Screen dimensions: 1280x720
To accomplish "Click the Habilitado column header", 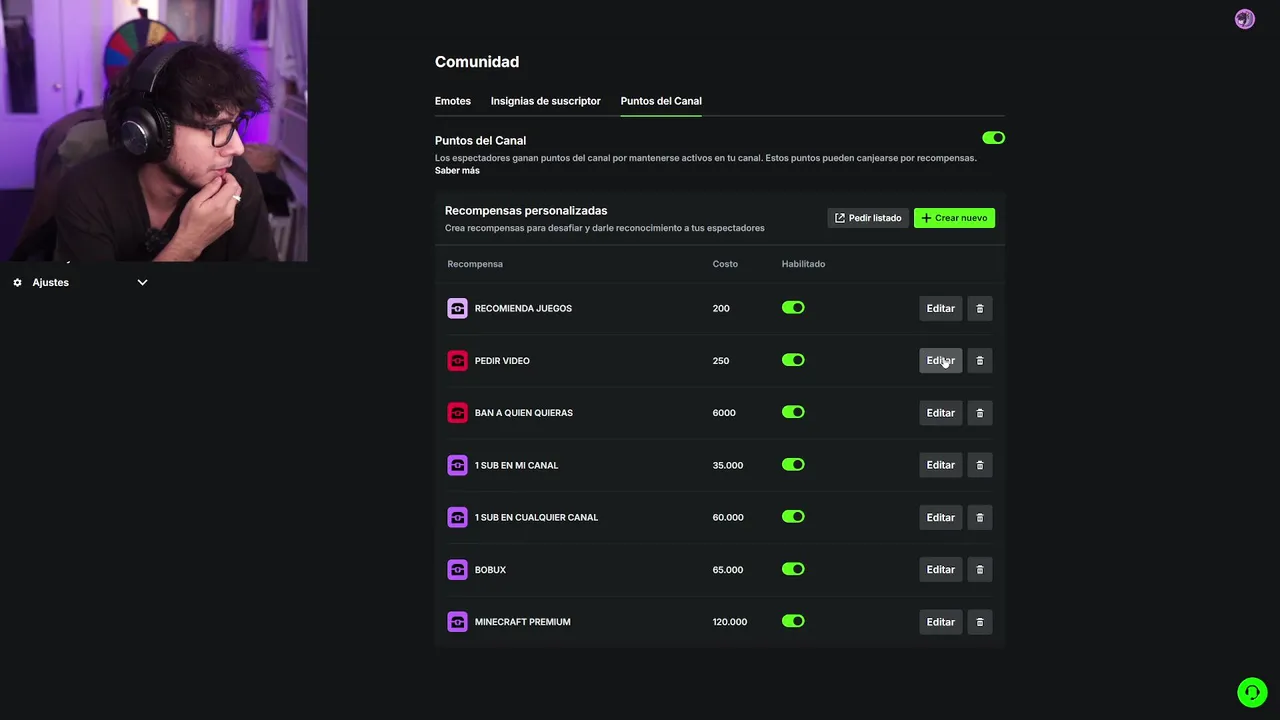I will click(803, 264).
